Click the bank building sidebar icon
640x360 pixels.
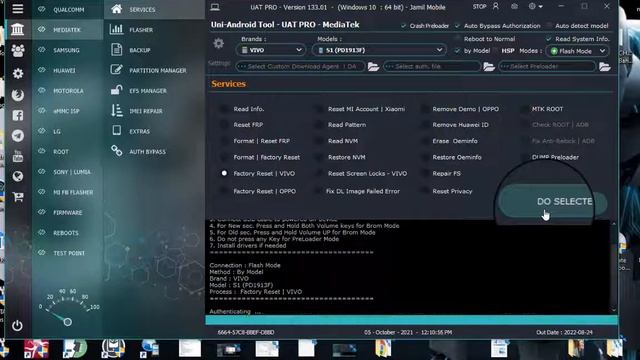[18, 29]
